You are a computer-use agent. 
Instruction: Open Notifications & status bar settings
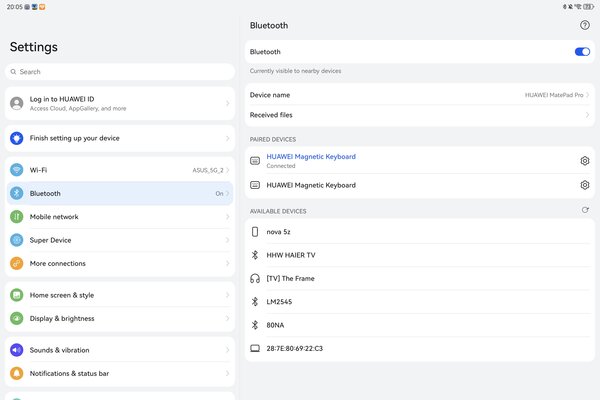click(120, 373)
